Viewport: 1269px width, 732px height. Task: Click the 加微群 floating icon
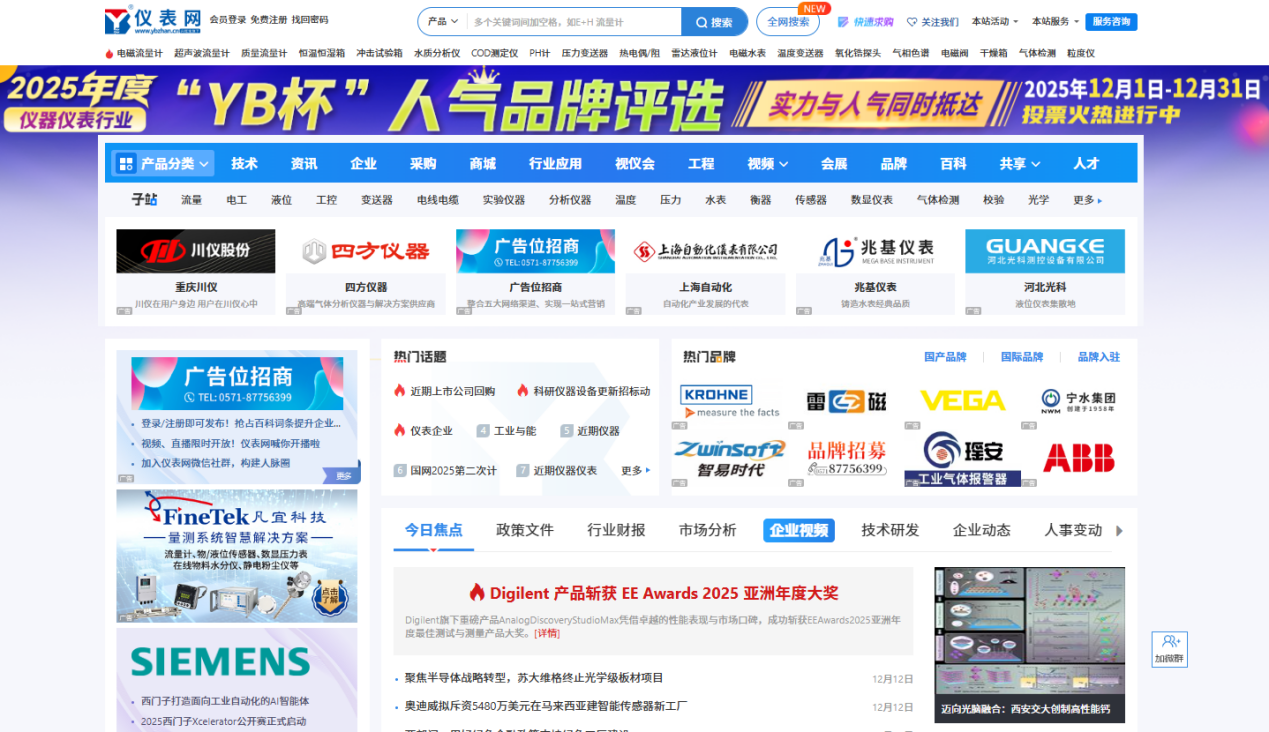pyautogui.click(x=1168, y=648)
